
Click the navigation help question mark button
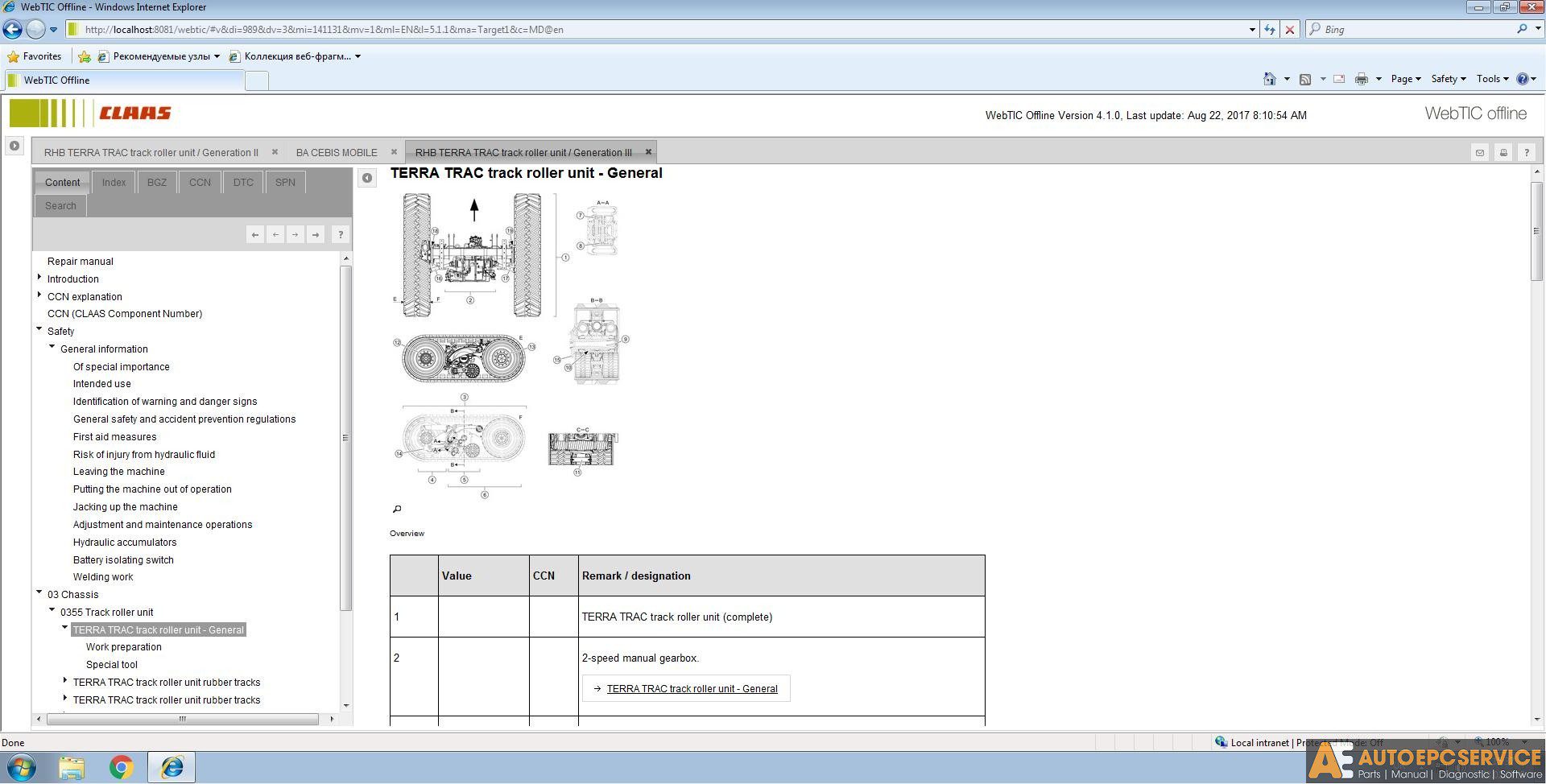tap(341, 235)
